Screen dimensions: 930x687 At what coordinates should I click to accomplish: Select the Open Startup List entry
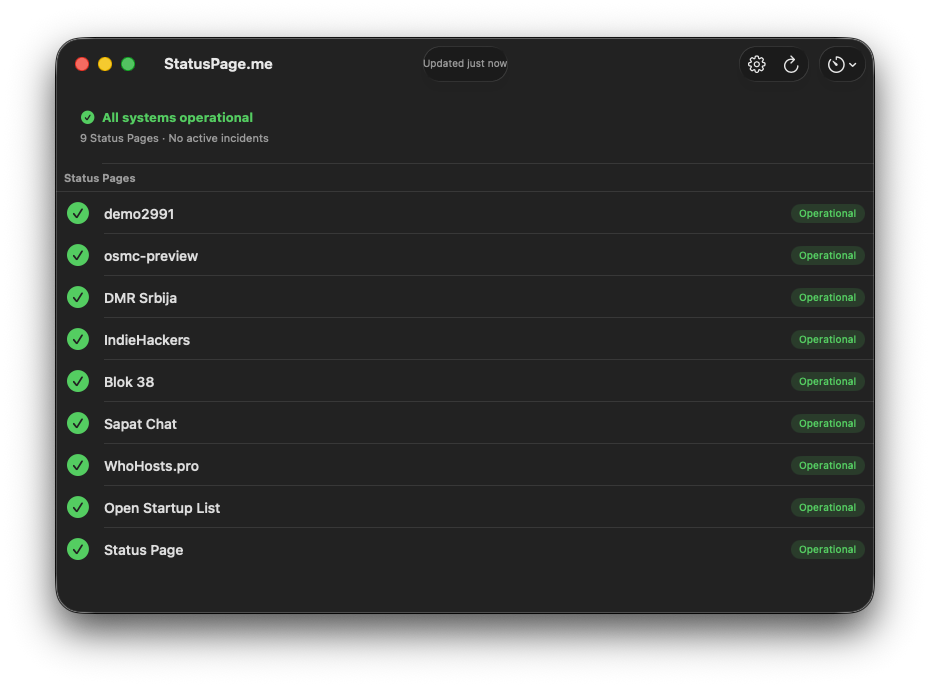point(465,507)
